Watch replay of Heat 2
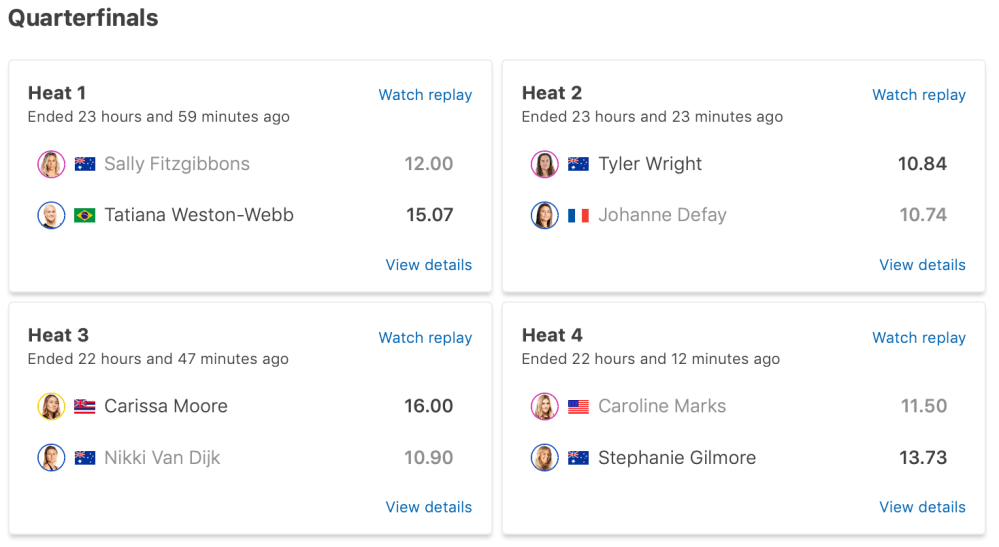Image resolution: width=999 pixels, height=547 pixels. 918,95
